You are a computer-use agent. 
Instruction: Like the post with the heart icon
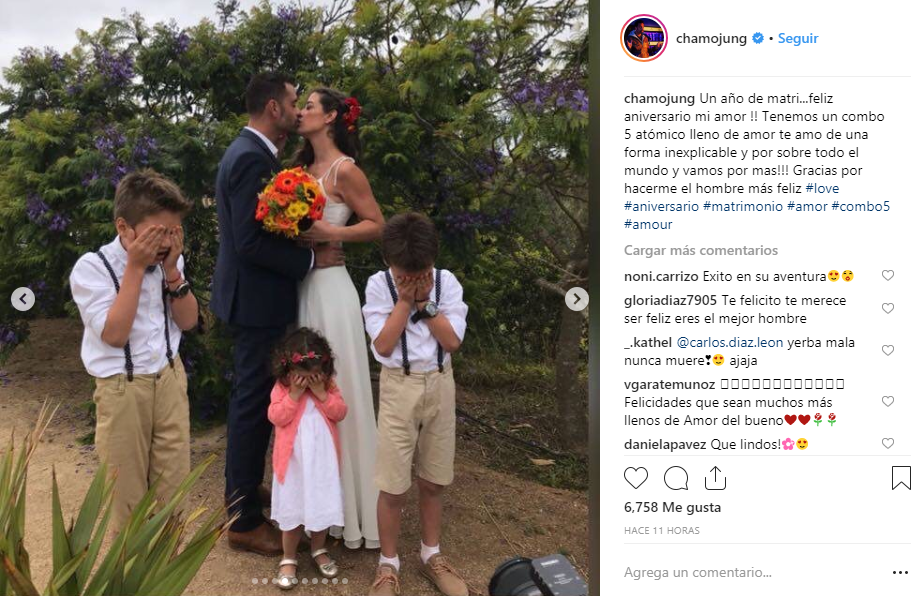(636, 478)
